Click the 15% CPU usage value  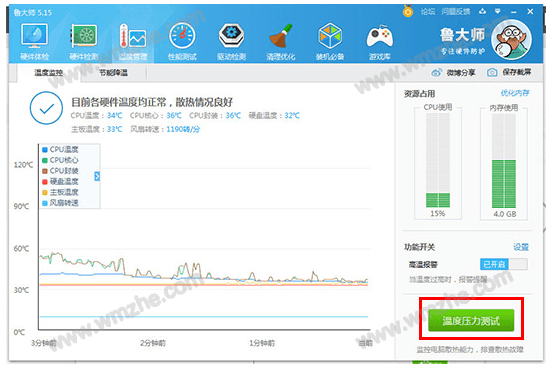[x=438, y=214]
